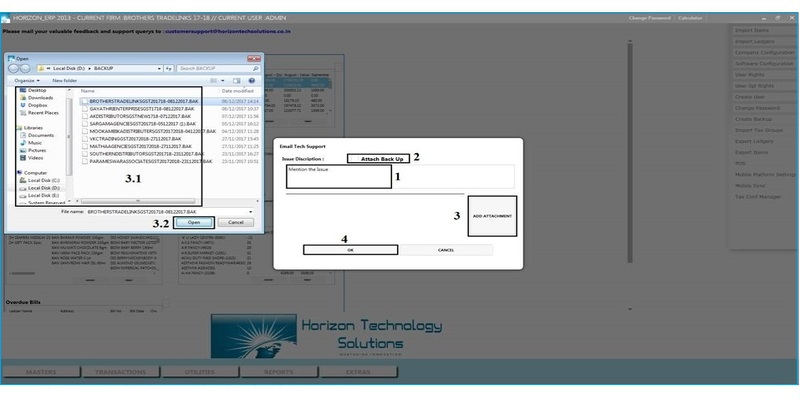Image resolution: width=800 pixels, height=400 pixels.
Task: Open Dropbox in the navigation pane
Action: point(37,105)
